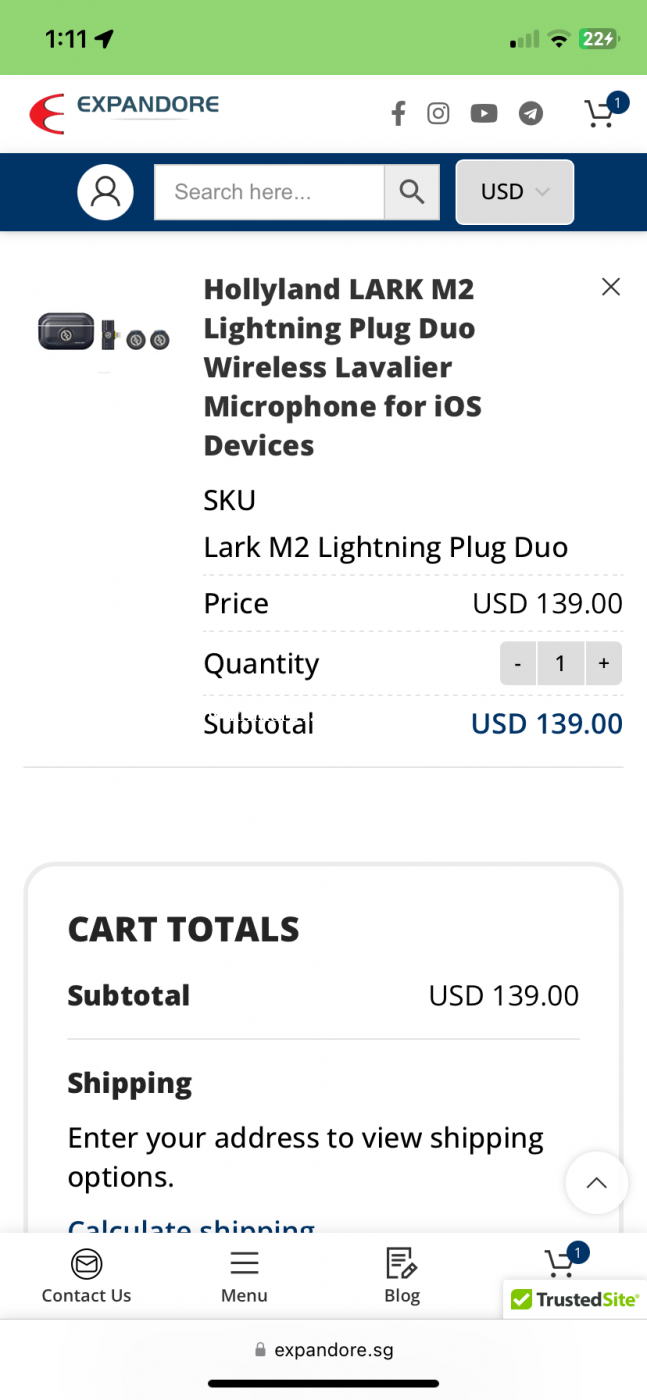Open the Telegram icon link
Screen dimensions: 647x1400
(x=531, y=113)
